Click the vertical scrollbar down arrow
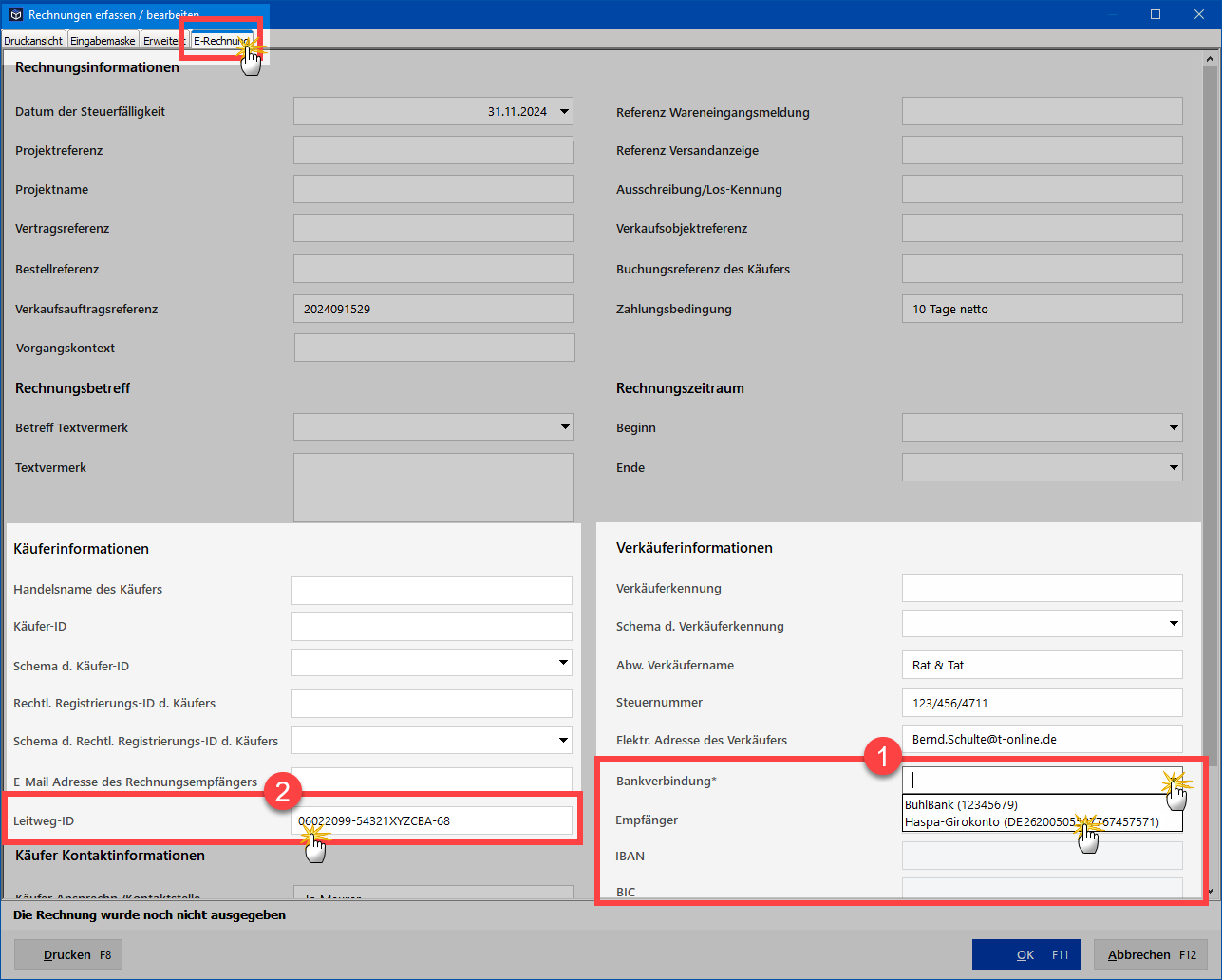The height and width of the screenshot is (980, 1222). click(1209, 893)
